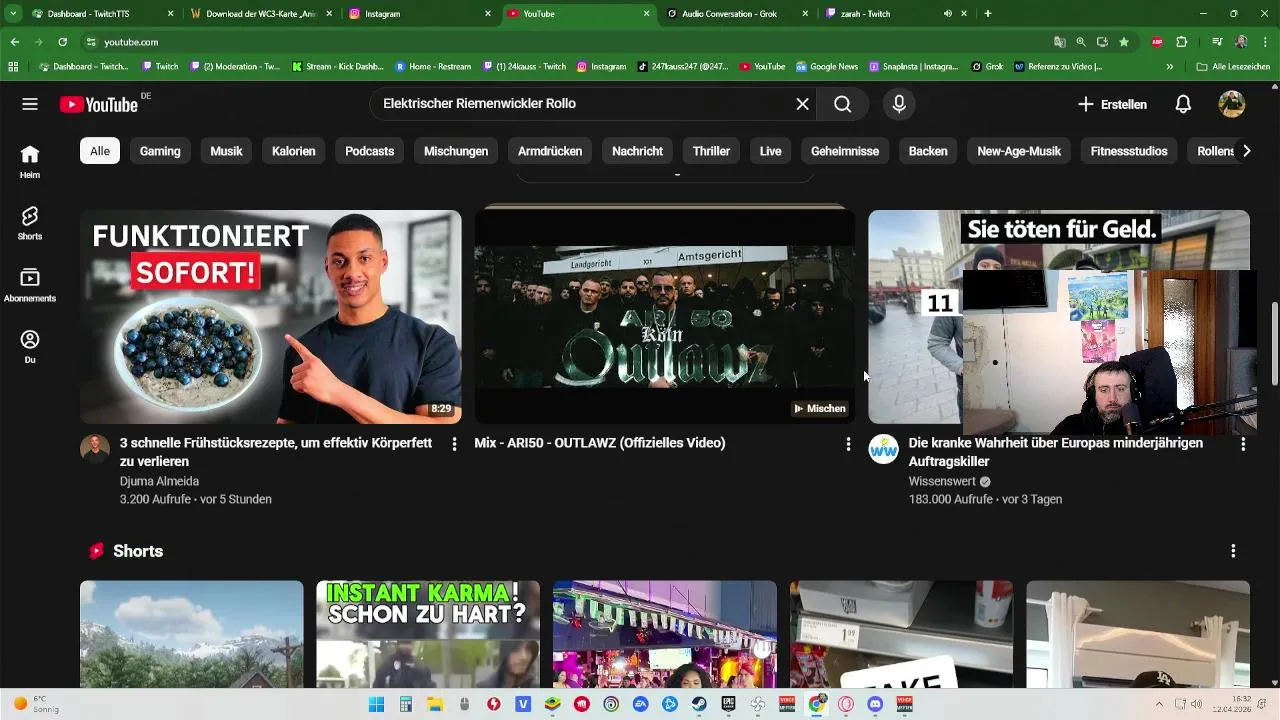Click the YouTube logo
Image resolution: width=1280 pixels, height=720 pixels.
click(99, 104)
